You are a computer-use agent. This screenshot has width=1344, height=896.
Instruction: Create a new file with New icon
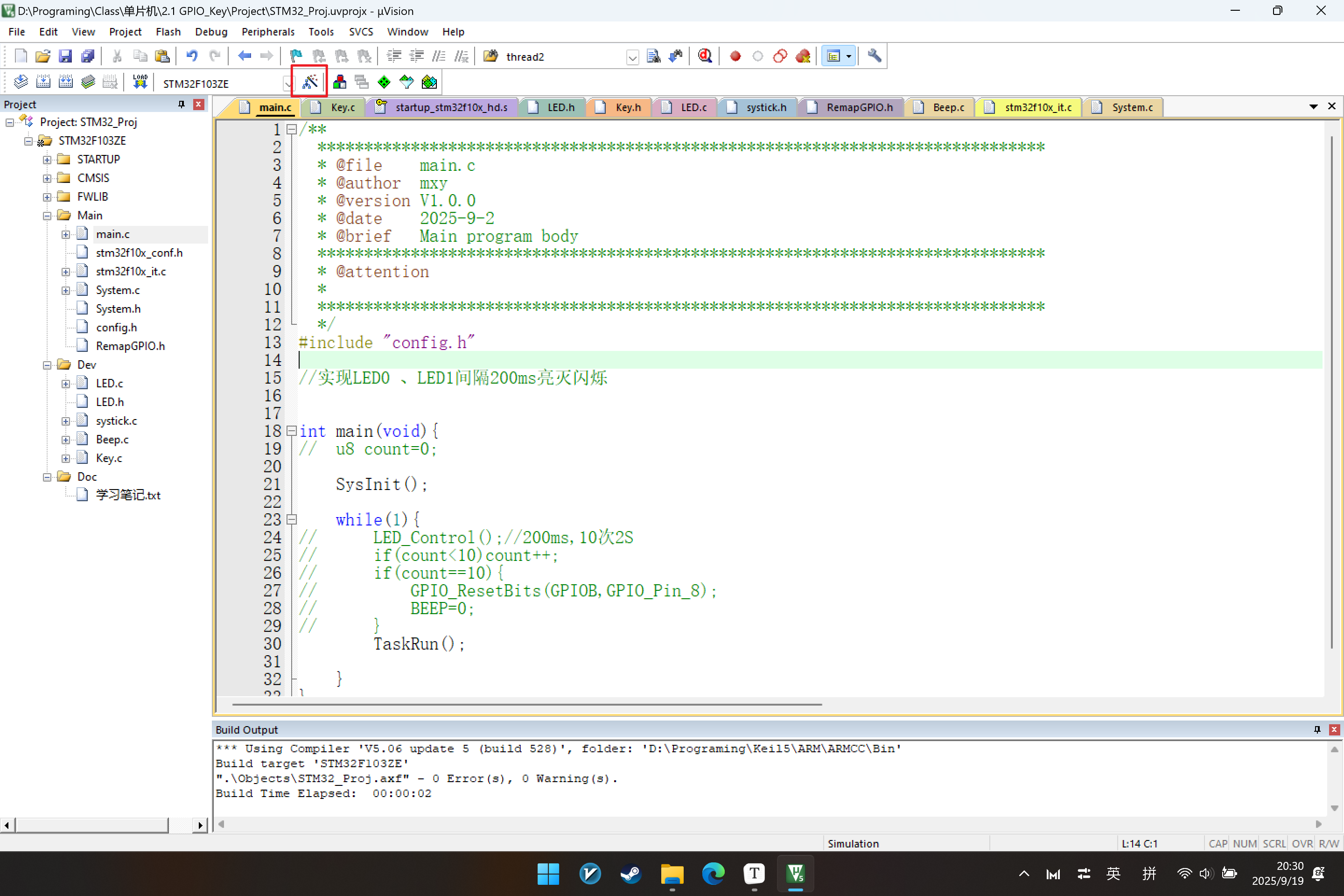tap(21, 56)
